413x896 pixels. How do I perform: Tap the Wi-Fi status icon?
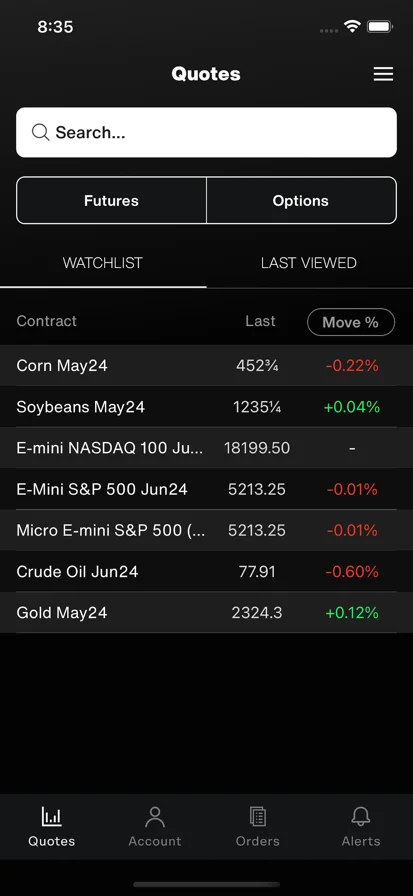[352, 26]
